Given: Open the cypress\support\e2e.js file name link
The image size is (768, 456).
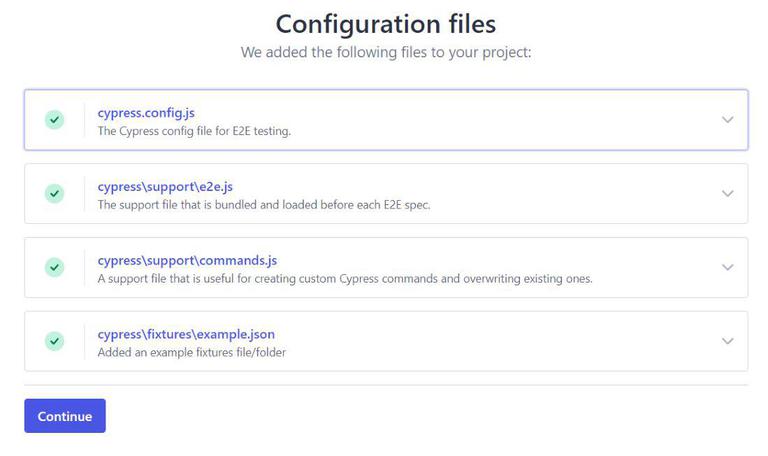Looking at the screenshot, I should click(x=165, y=187).
